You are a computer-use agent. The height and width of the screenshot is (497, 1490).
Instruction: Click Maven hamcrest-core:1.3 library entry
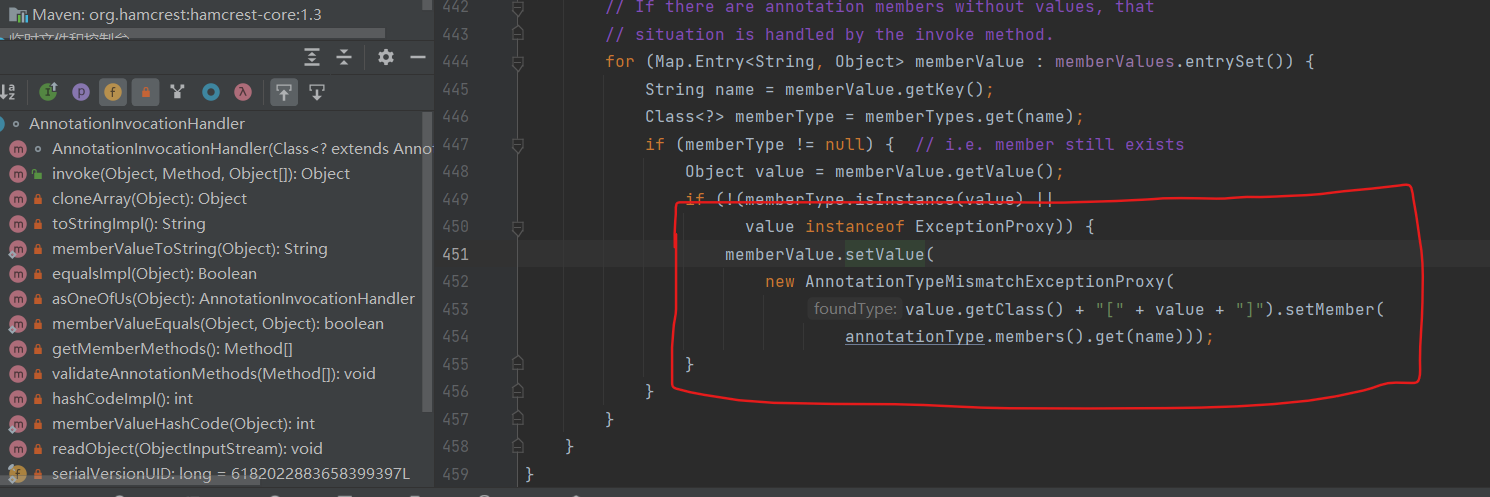pyautogui.click(x=165, y=15)
